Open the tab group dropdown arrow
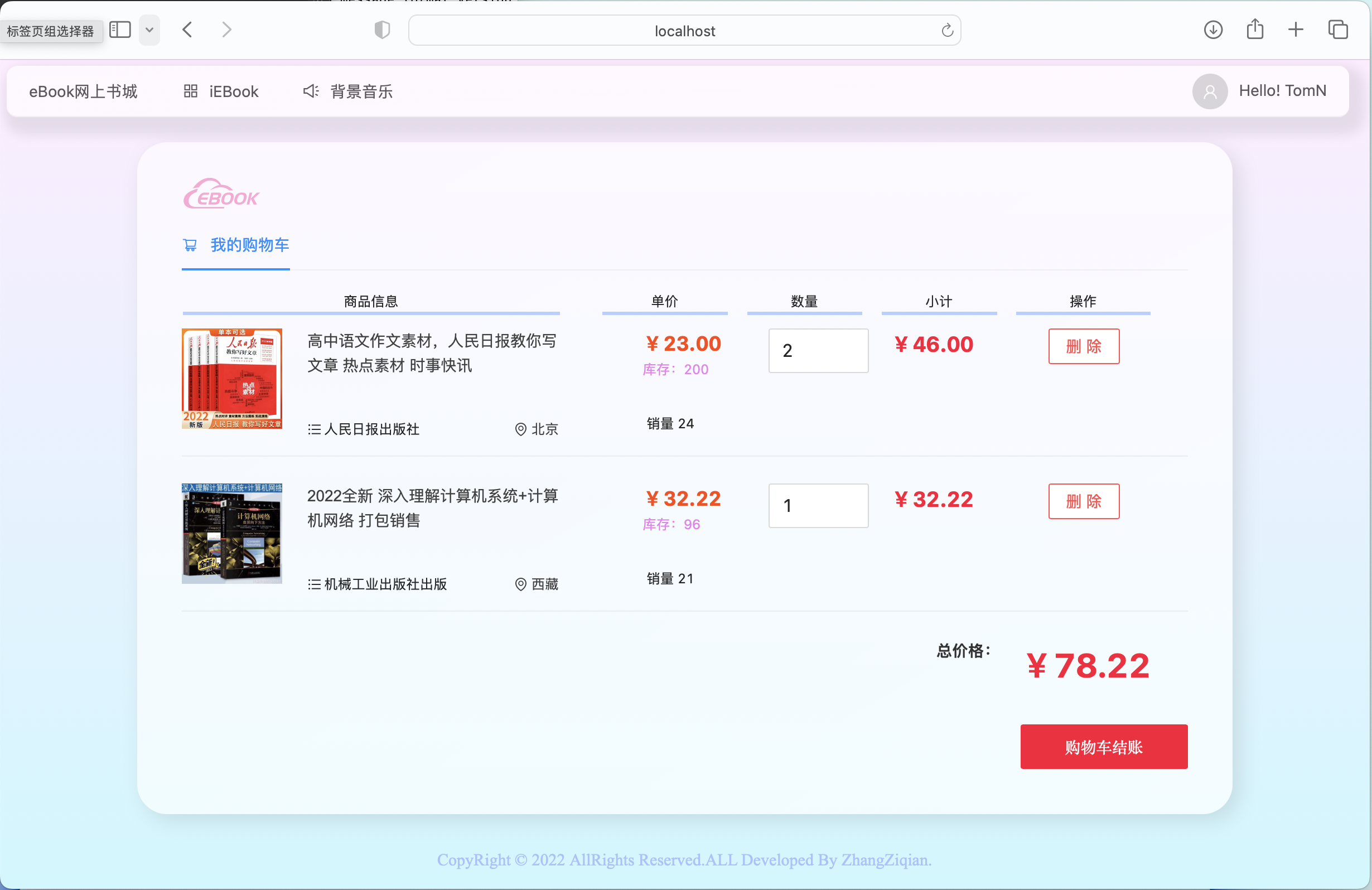 coord(149,30)
